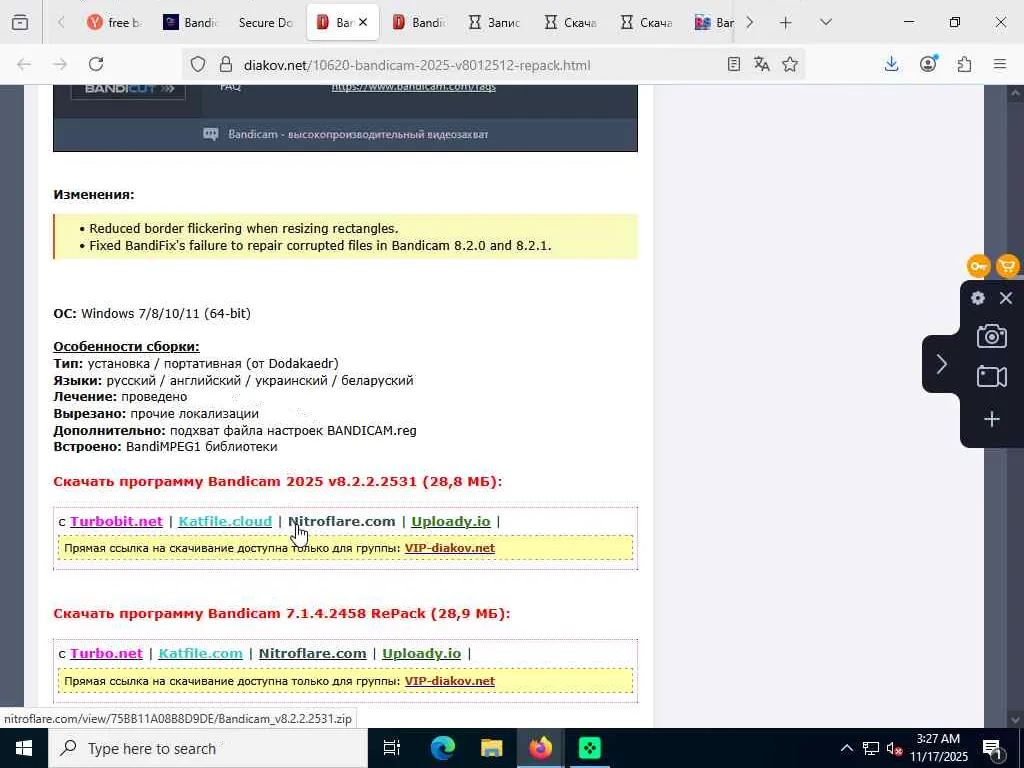This screenshot has width=1024, height=768.
Task: Open the downloads panel
Action: click(x=891, y=64)
